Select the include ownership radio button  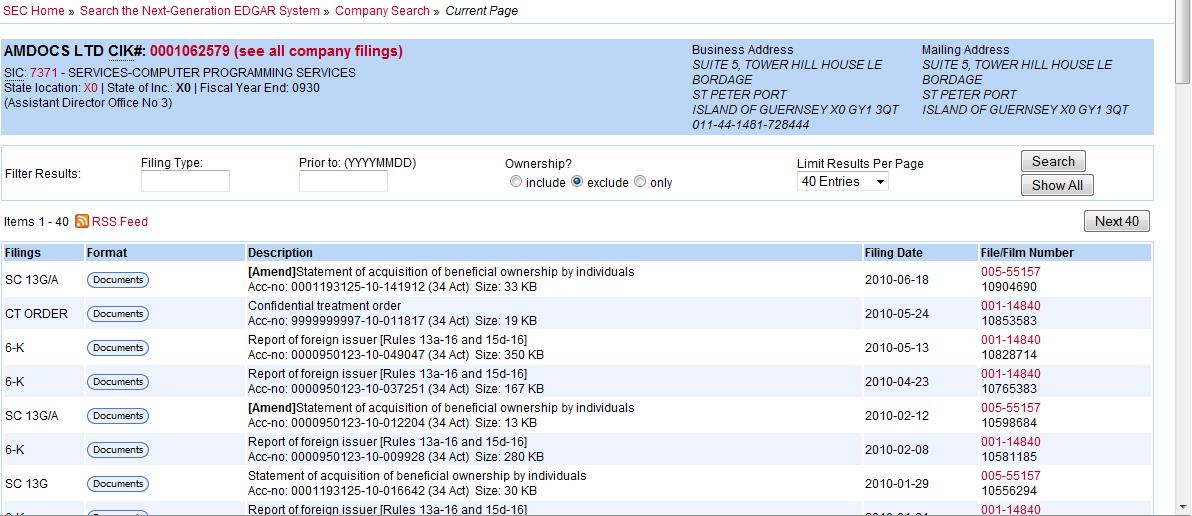click(x=516, y=182)
